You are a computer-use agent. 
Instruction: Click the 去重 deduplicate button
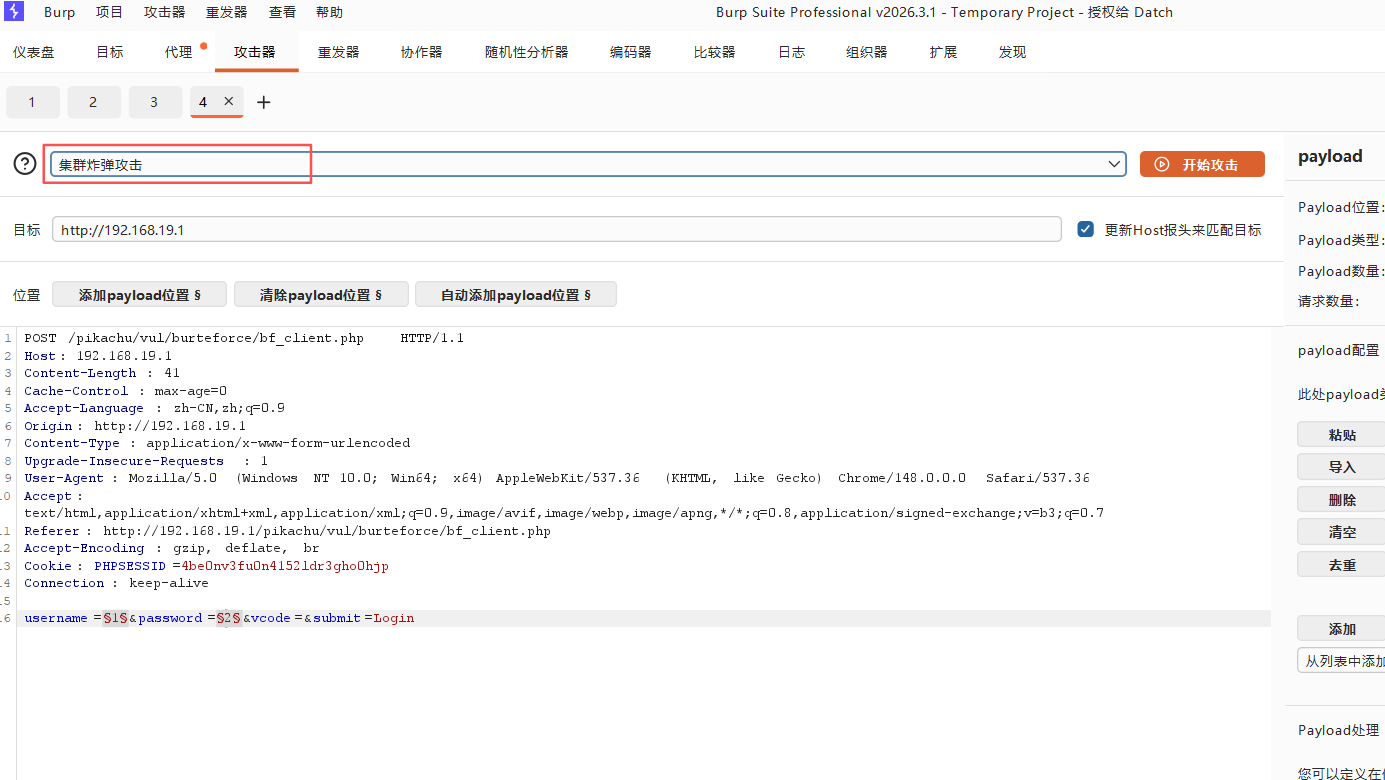(1341, 564)
